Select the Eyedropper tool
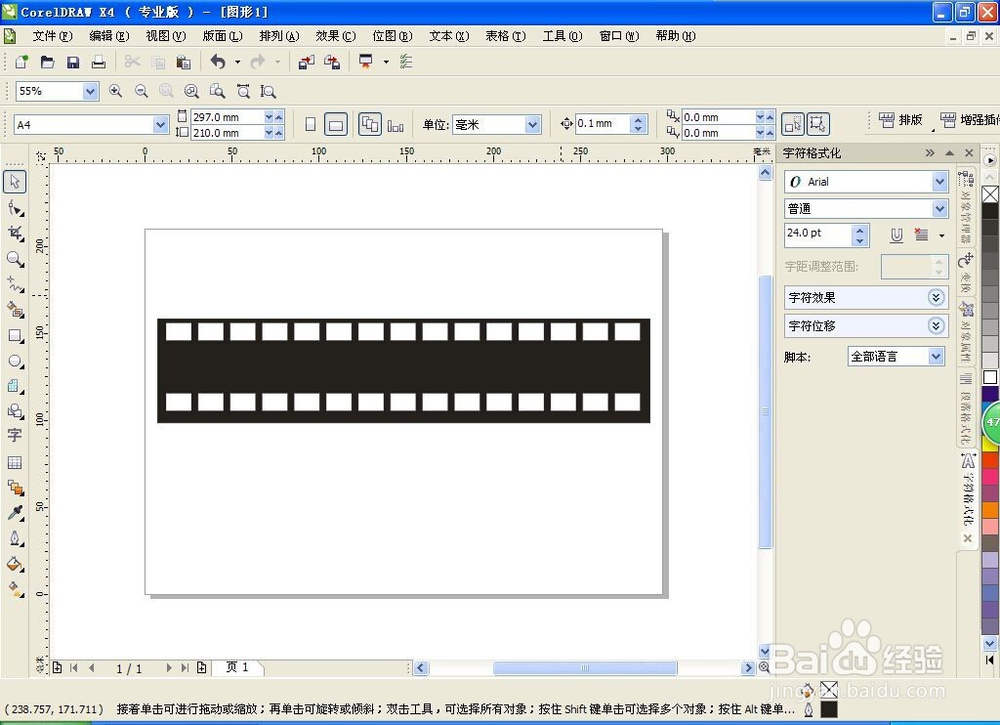The width and height of the screenshot is (1000, 725). (15, 513)
